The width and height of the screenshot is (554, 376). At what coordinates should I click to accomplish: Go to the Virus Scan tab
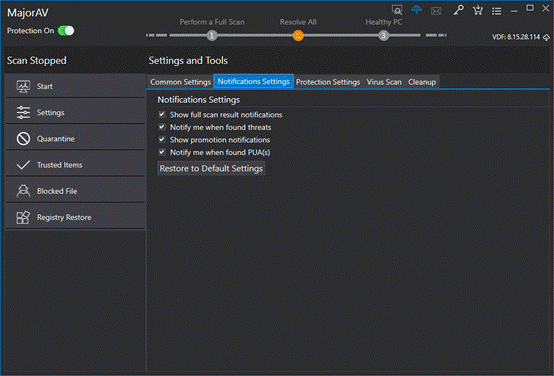pos(384,82)
